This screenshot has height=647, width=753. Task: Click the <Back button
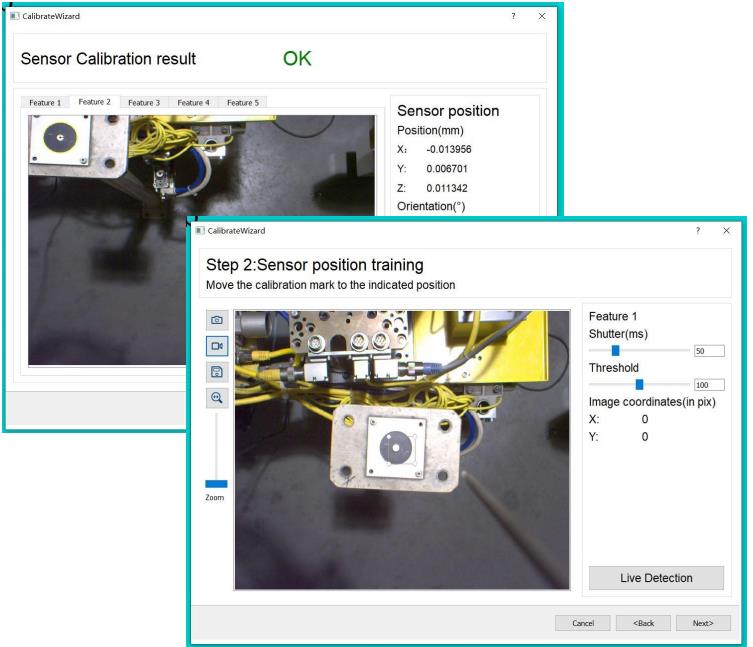click(643, 623)
